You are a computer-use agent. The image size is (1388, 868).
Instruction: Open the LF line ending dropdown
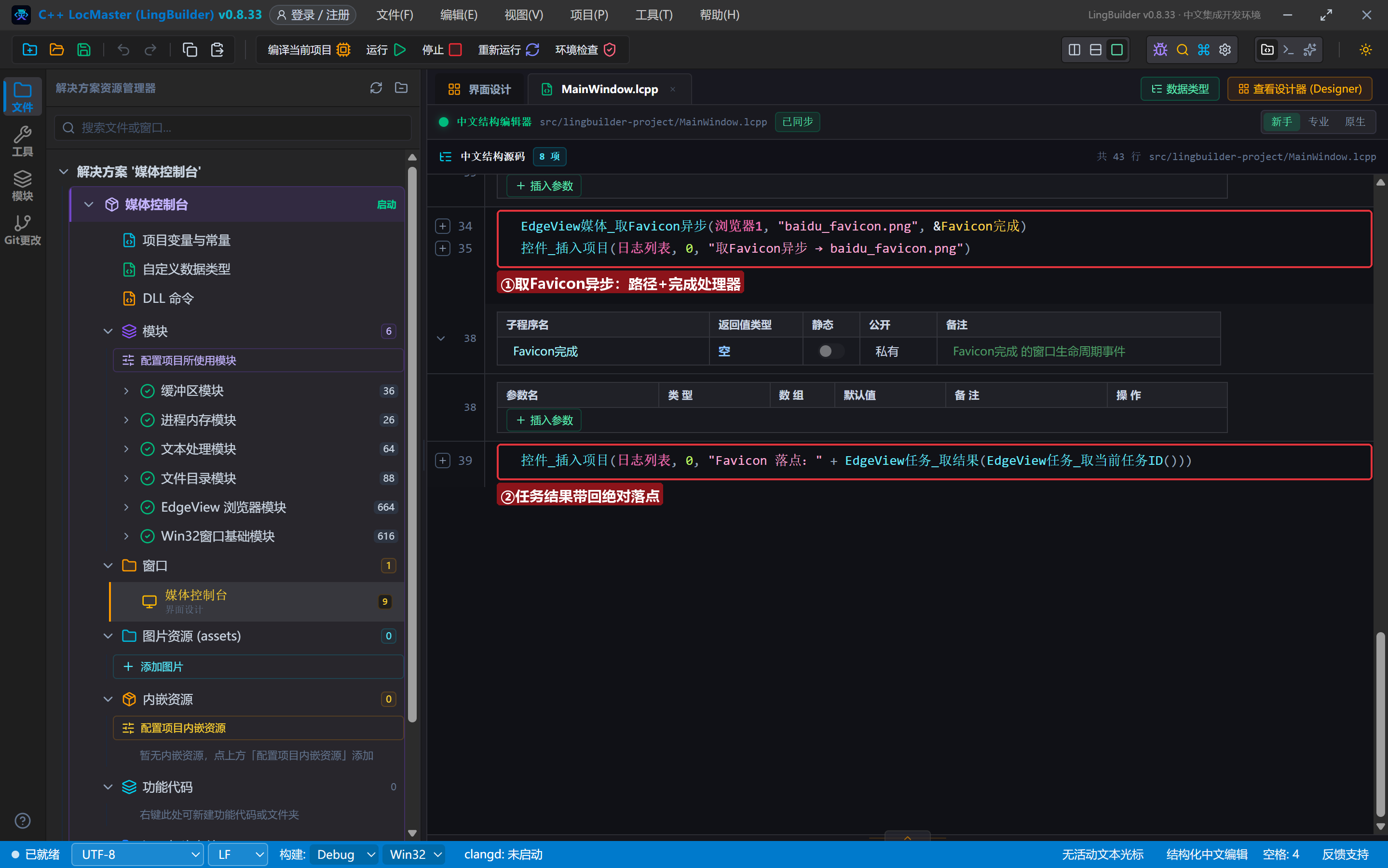238,855
